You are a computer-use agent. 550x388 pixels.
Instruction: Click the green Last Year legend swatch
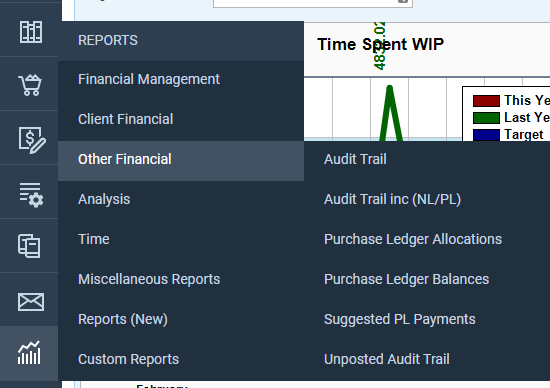pos(486,118)
